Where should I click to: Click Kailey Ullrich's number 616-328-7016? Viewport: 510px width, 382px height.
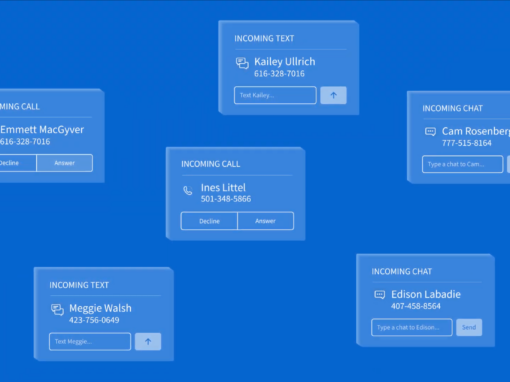coord(279,74)
